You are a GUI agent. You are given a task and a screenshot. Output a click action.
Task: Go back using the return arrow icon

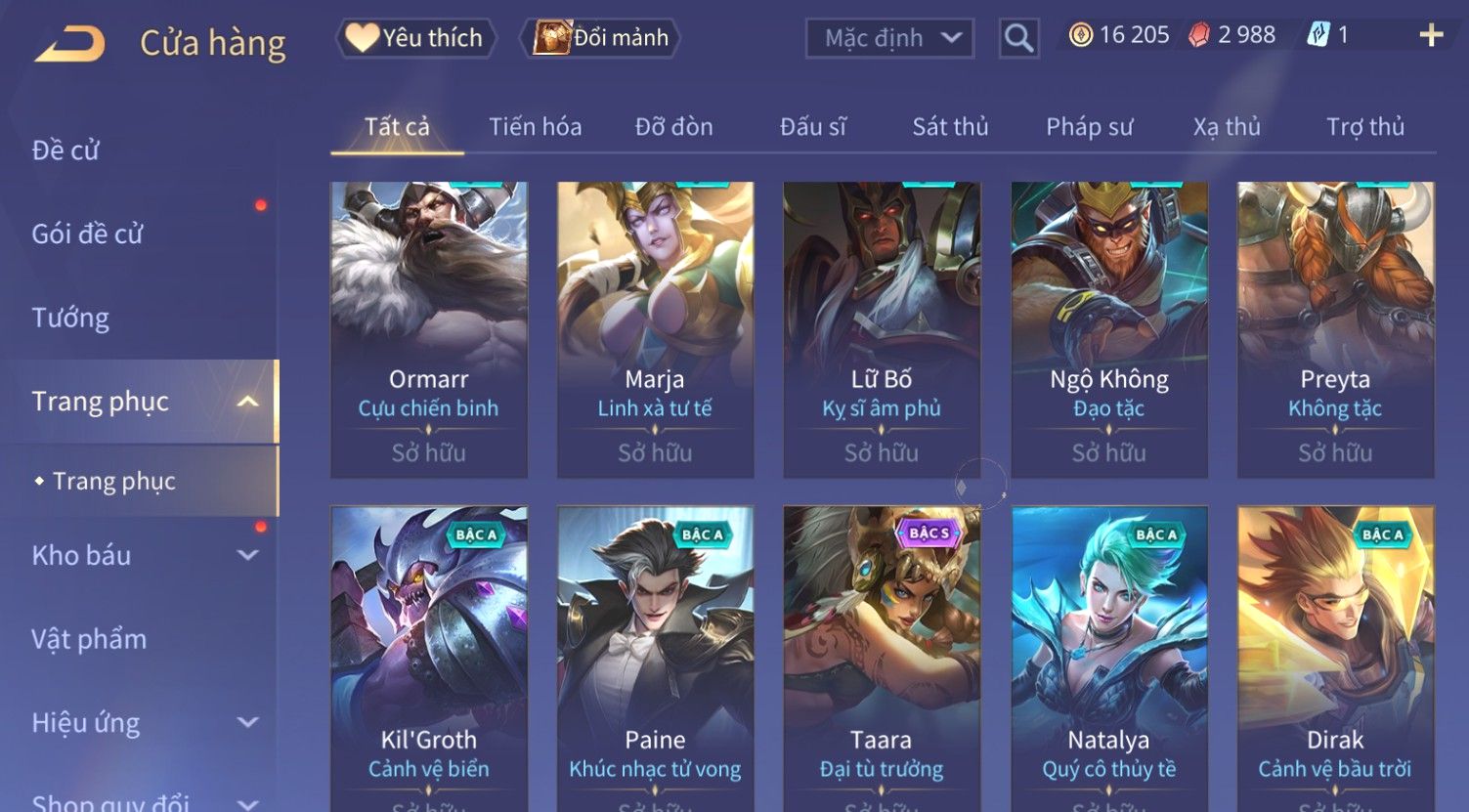(x=70, y=44)
